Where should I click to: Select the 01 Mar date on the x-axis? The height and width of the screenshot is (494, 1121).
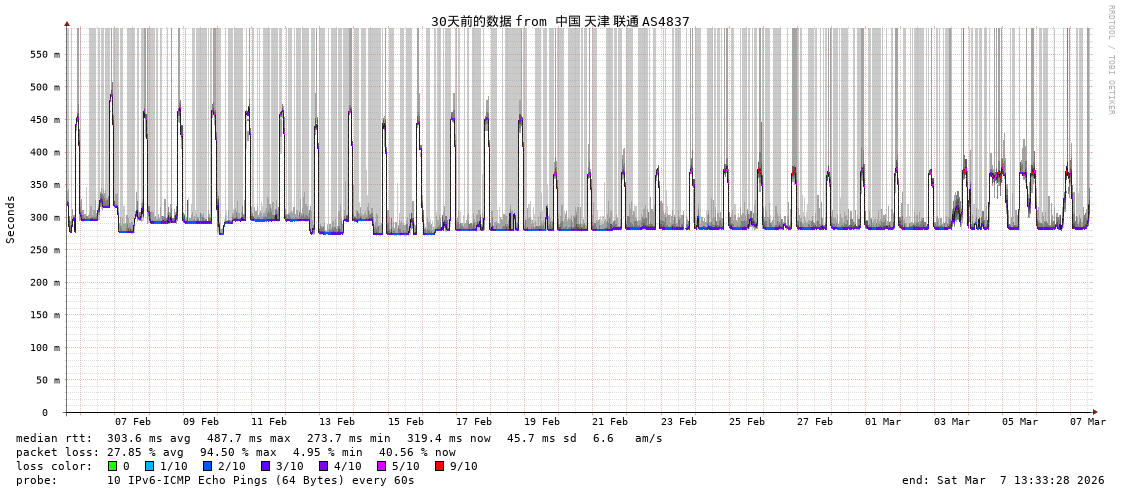[883, 422]
